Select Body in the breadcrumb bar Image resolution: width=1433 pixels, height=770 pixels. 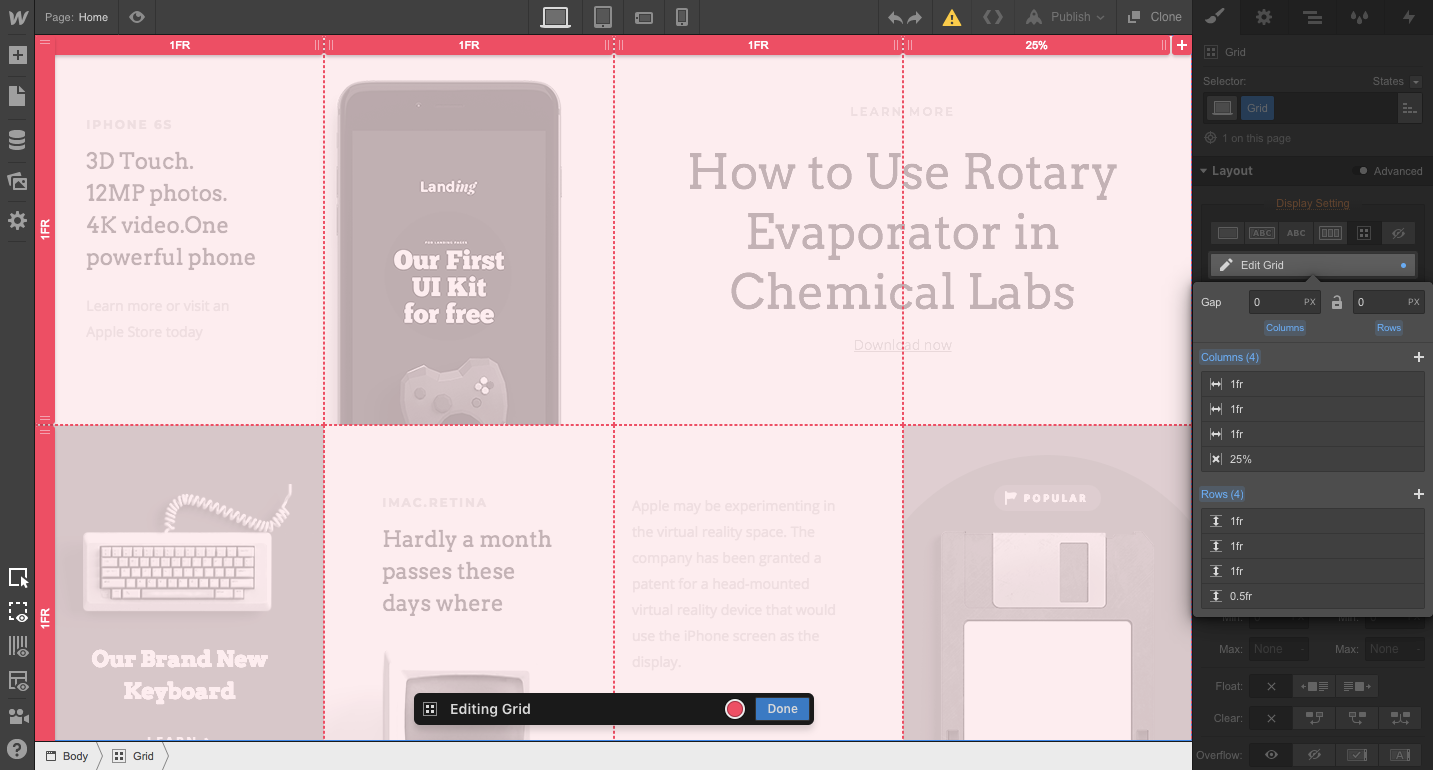[68, 756]
